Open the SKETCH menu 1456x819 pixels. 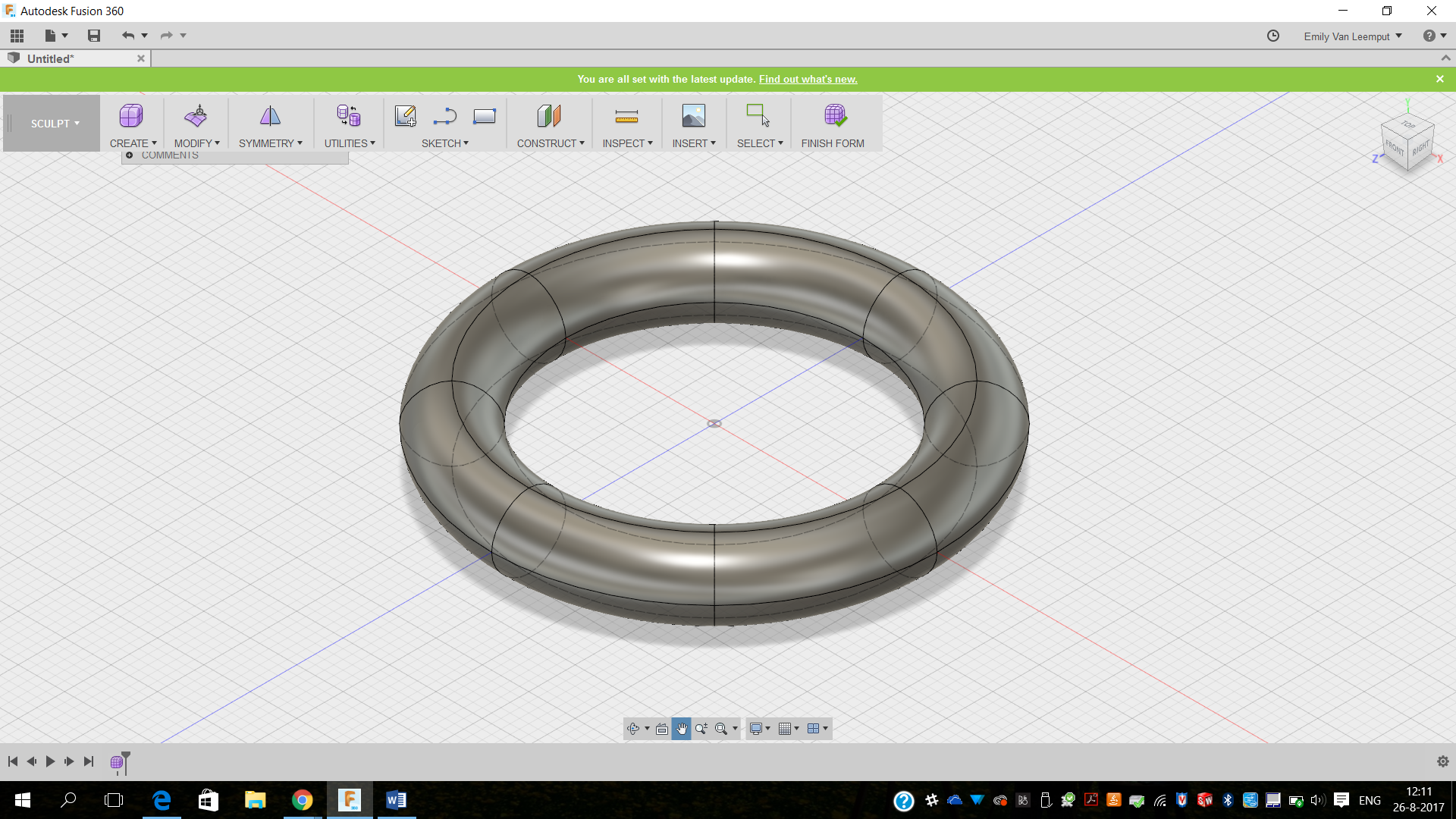[445, 143]
